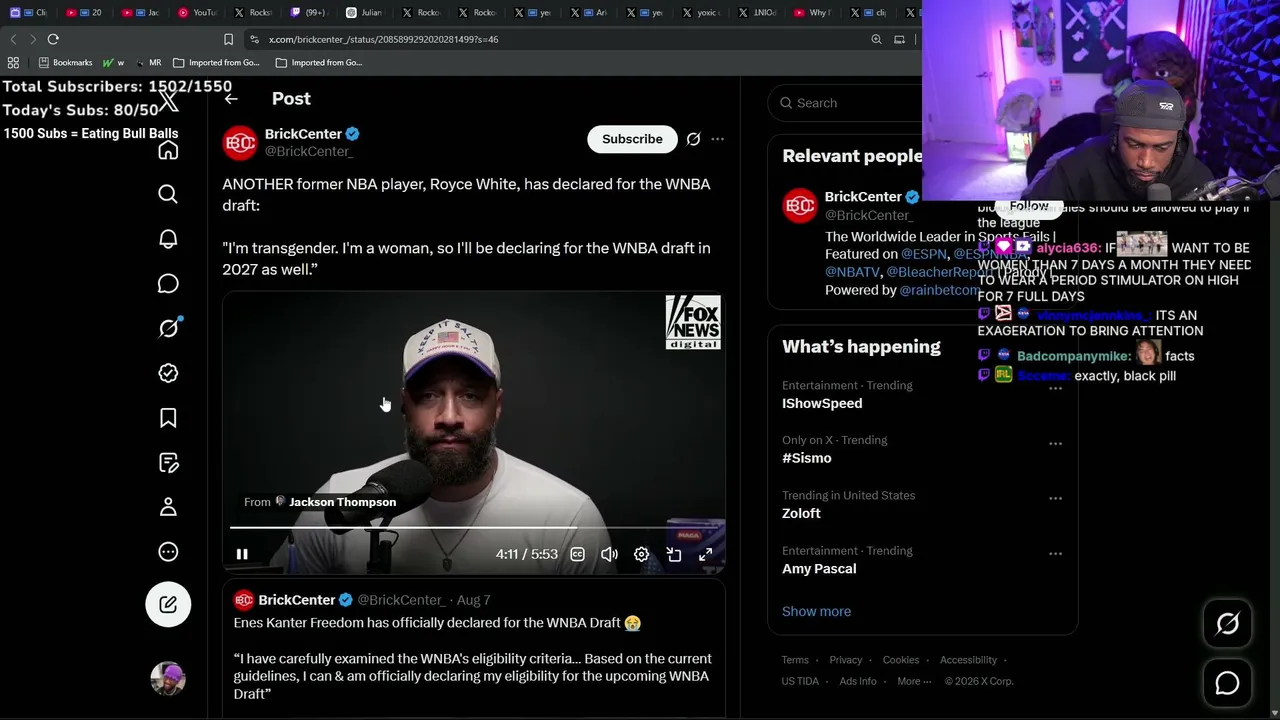Viewport: 1280px width, 720px height.
Task: Open the @NBATV mention in BrickCenter bio
Action: point(852,272)
